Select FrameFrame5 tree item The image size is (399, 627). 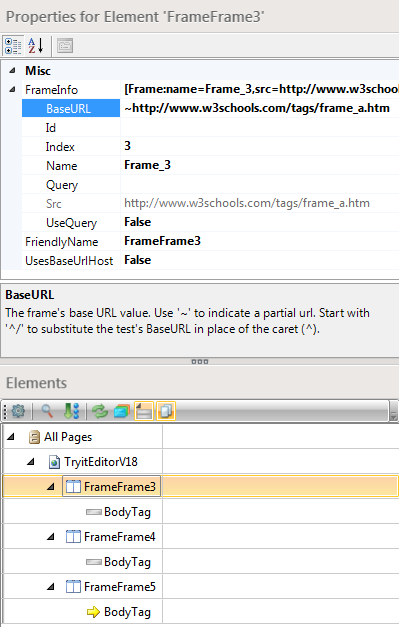pos(120,587)
